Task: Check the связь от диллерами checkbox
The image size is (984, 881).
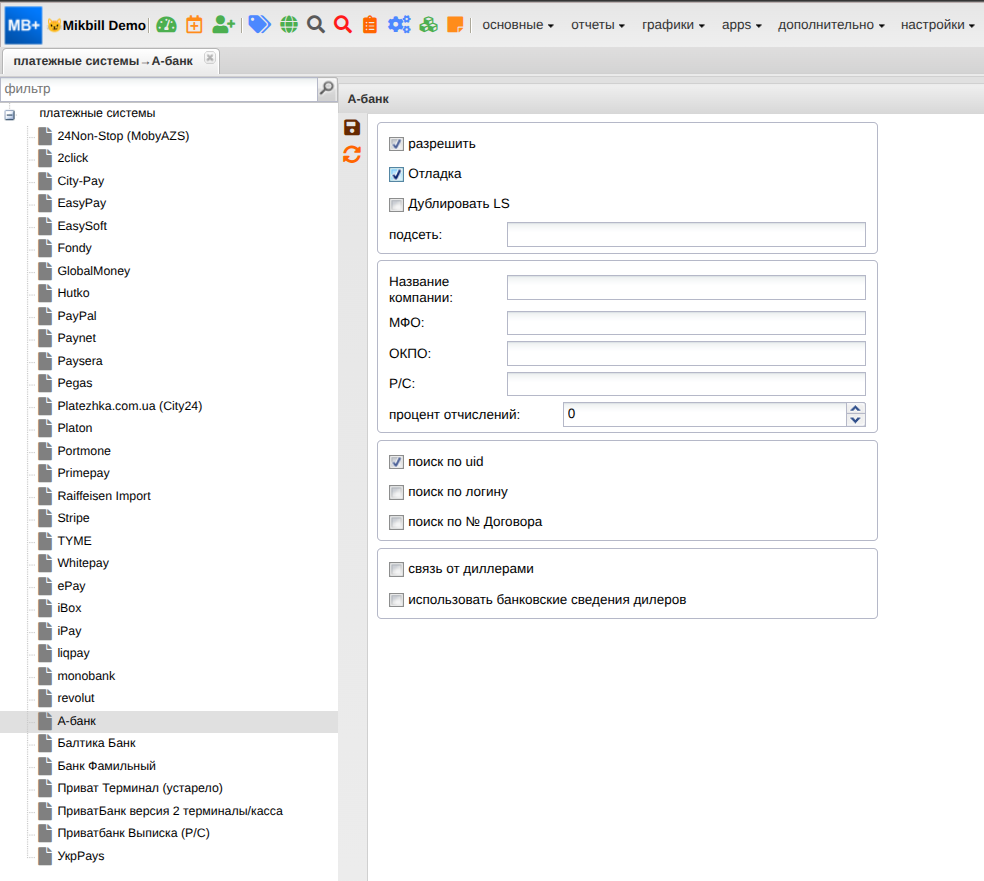Action: pos(396,569)
